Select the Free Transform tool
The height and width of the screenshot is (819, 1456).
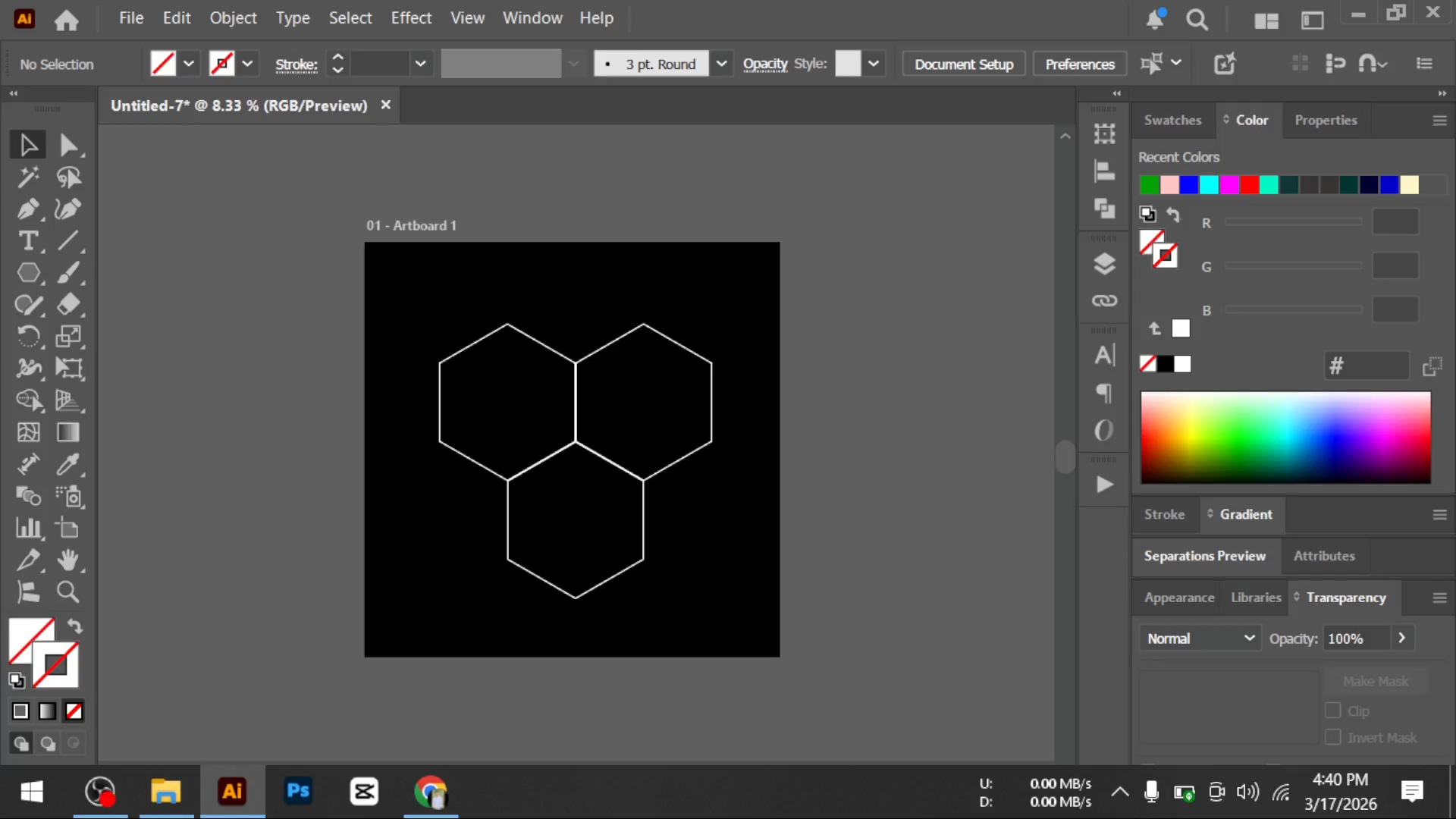pos(68,369)
